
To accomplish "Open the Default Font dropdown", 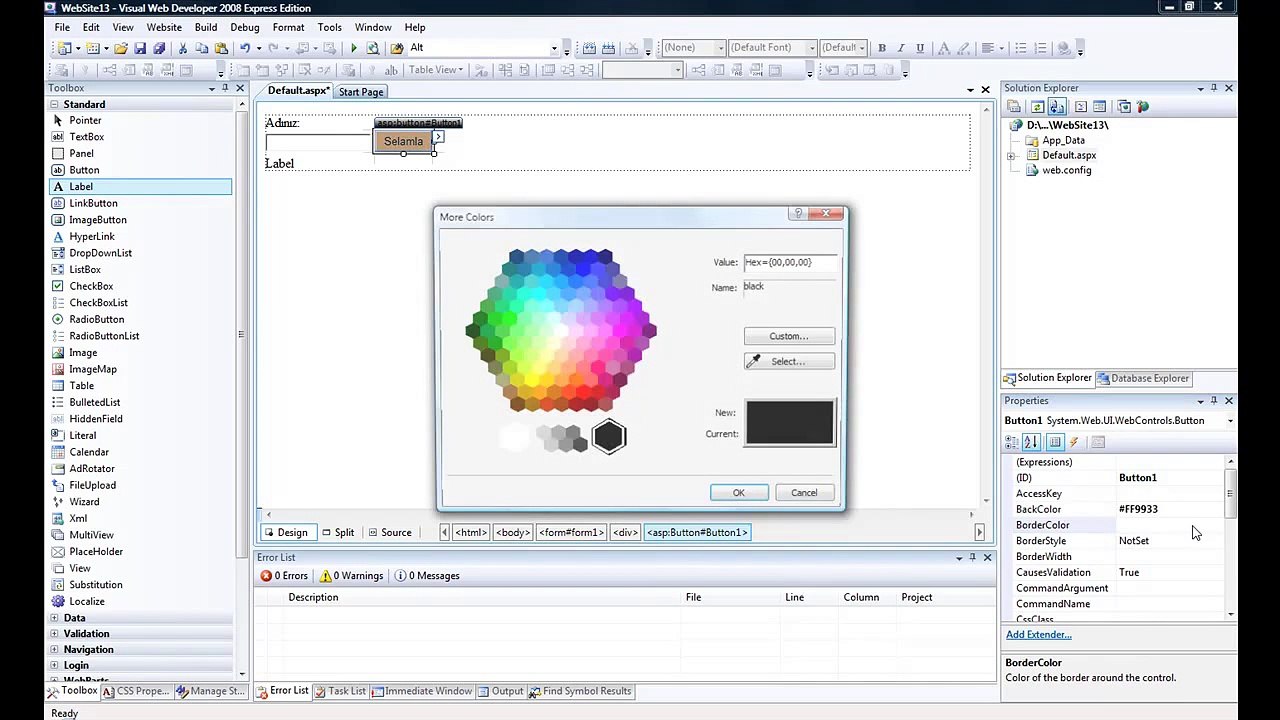I will (x=810, y=48).
